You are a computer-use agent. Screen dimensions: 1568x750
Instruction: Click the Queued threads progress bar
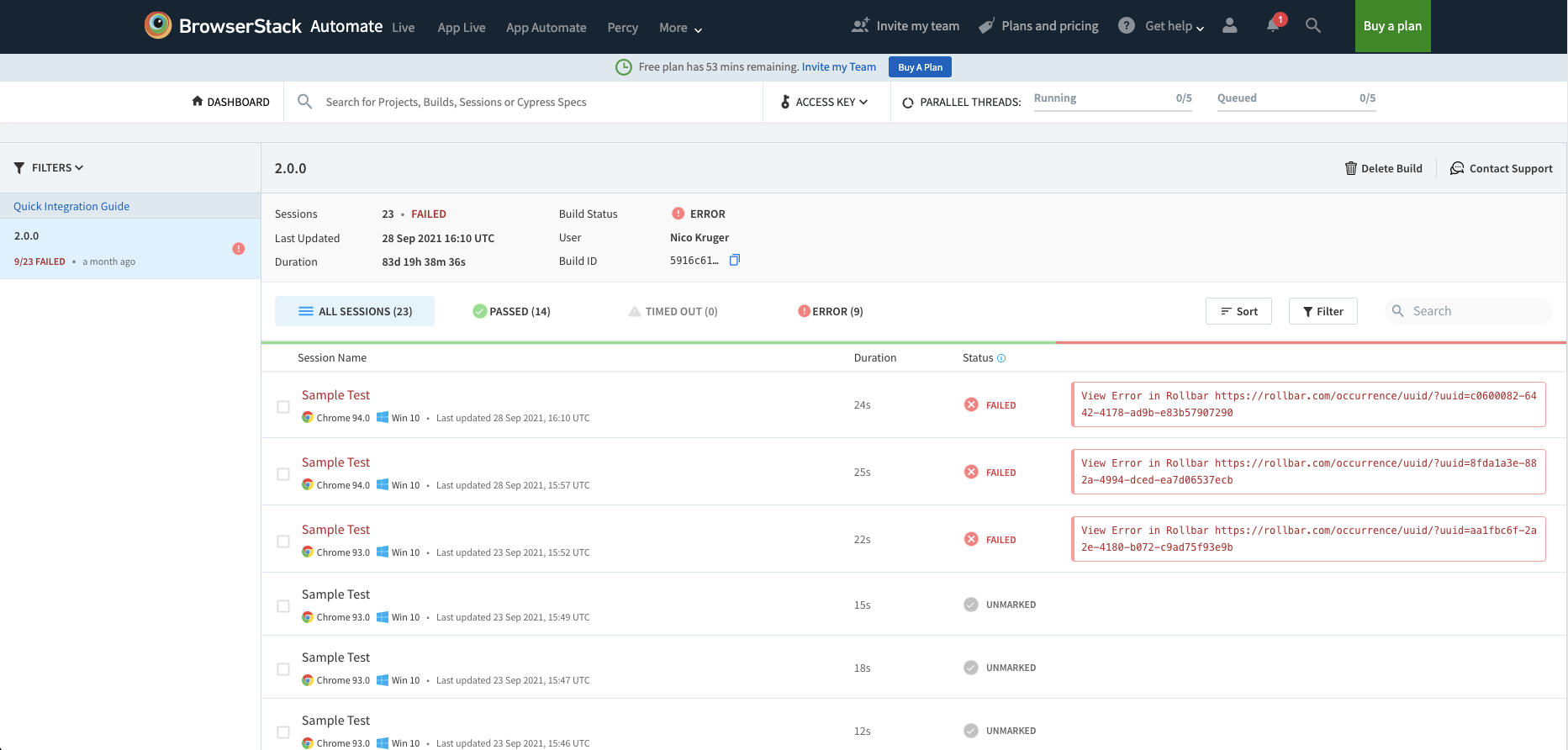(1296, 110)
